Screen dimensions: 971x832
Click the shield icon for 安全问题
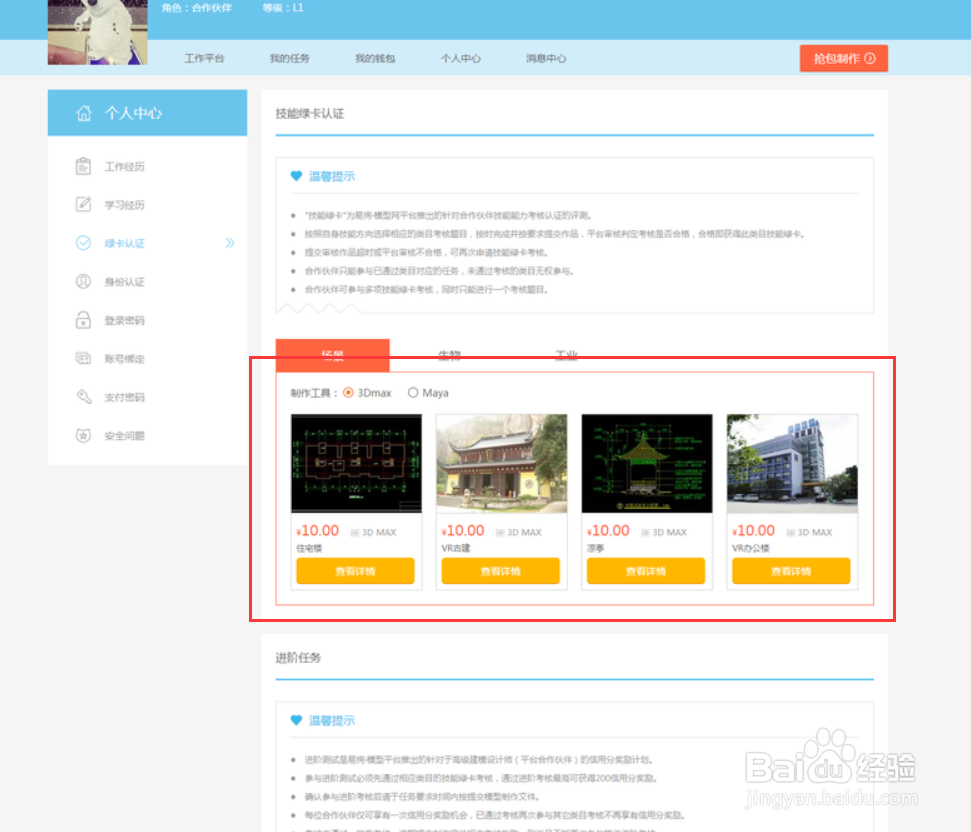click(83, 436)
